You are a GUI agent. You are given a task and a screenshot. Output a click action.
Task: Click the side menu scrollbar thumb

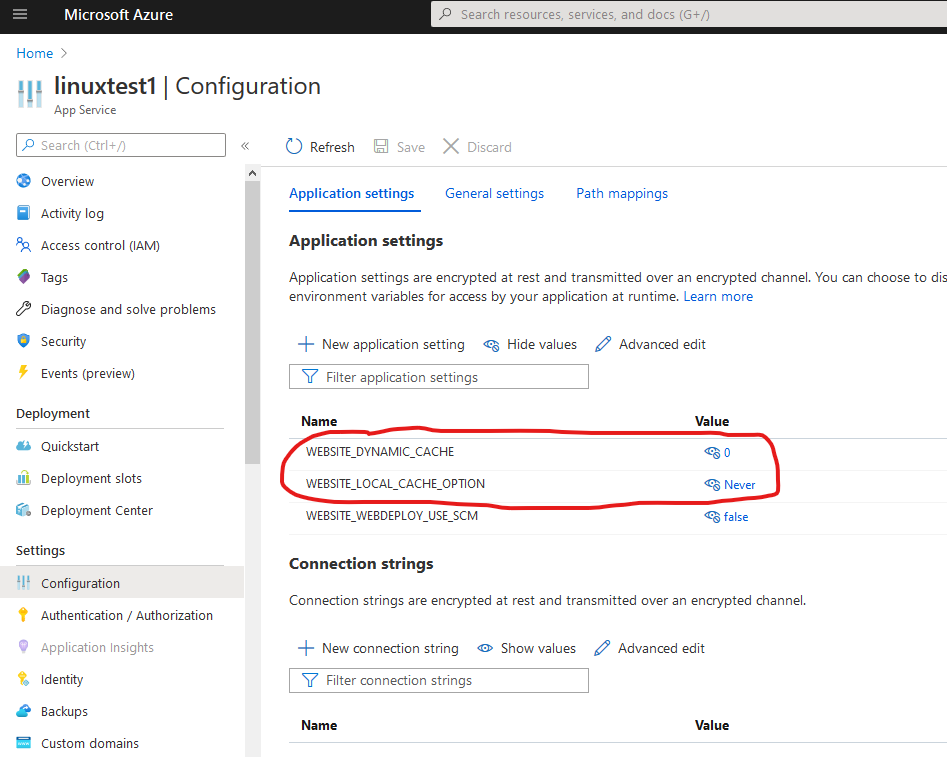click(x=252, y=323)
